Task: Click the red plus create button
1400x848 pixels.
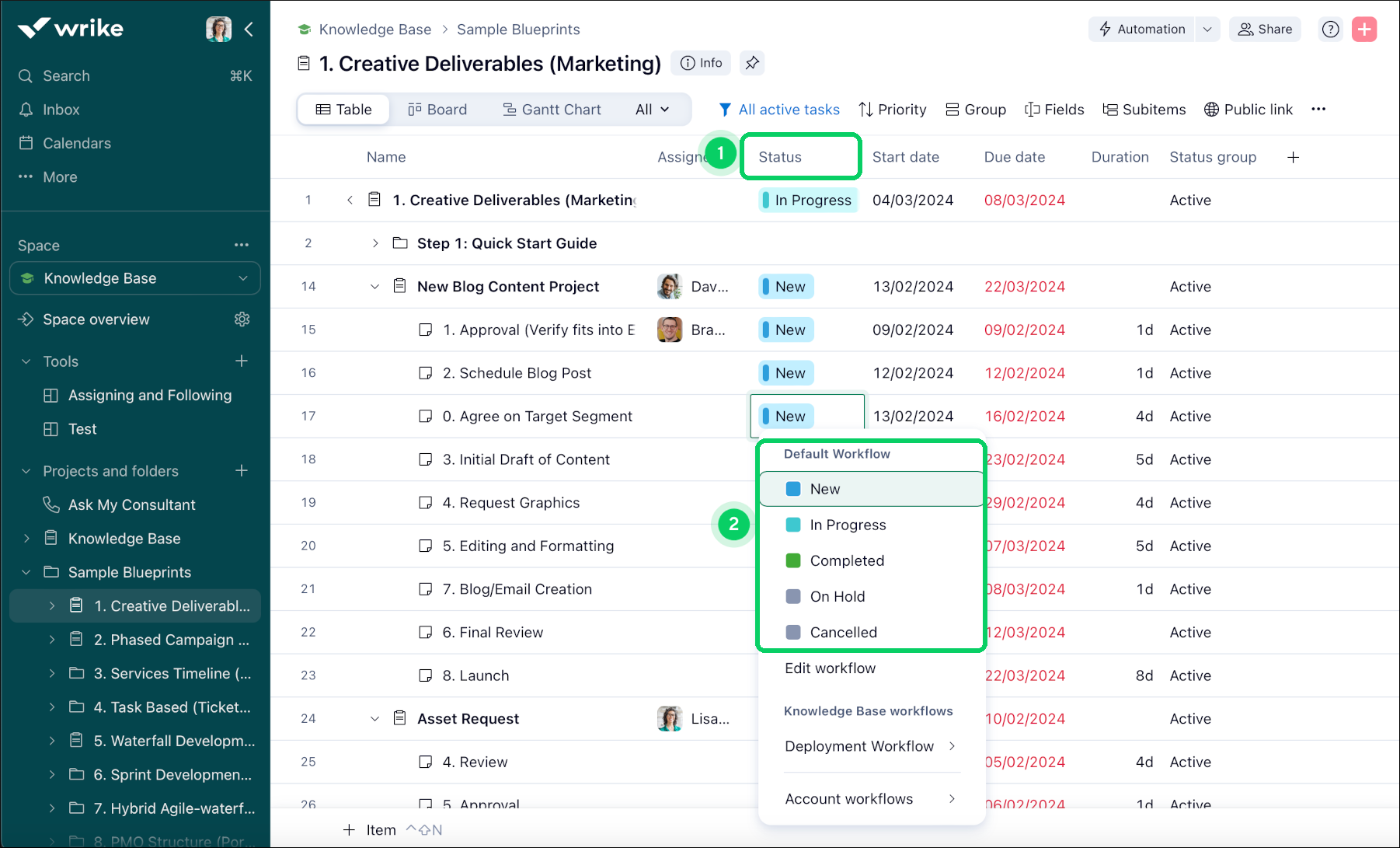Action: [1363, 30]
